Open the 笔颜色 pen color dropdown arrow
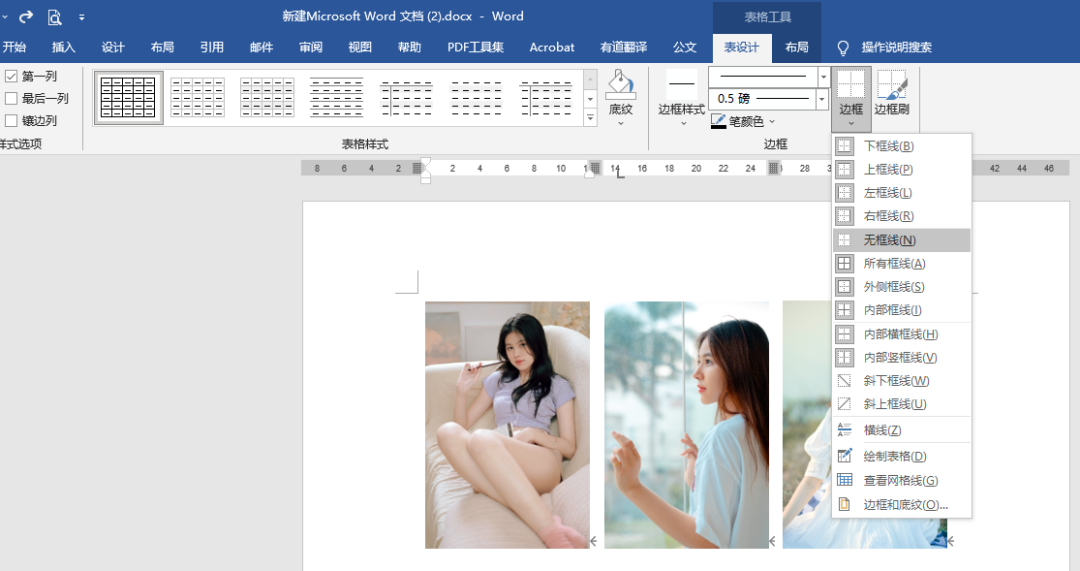Image resolution: width=1080 pixels, height=571 pixels. click(772, 121)
